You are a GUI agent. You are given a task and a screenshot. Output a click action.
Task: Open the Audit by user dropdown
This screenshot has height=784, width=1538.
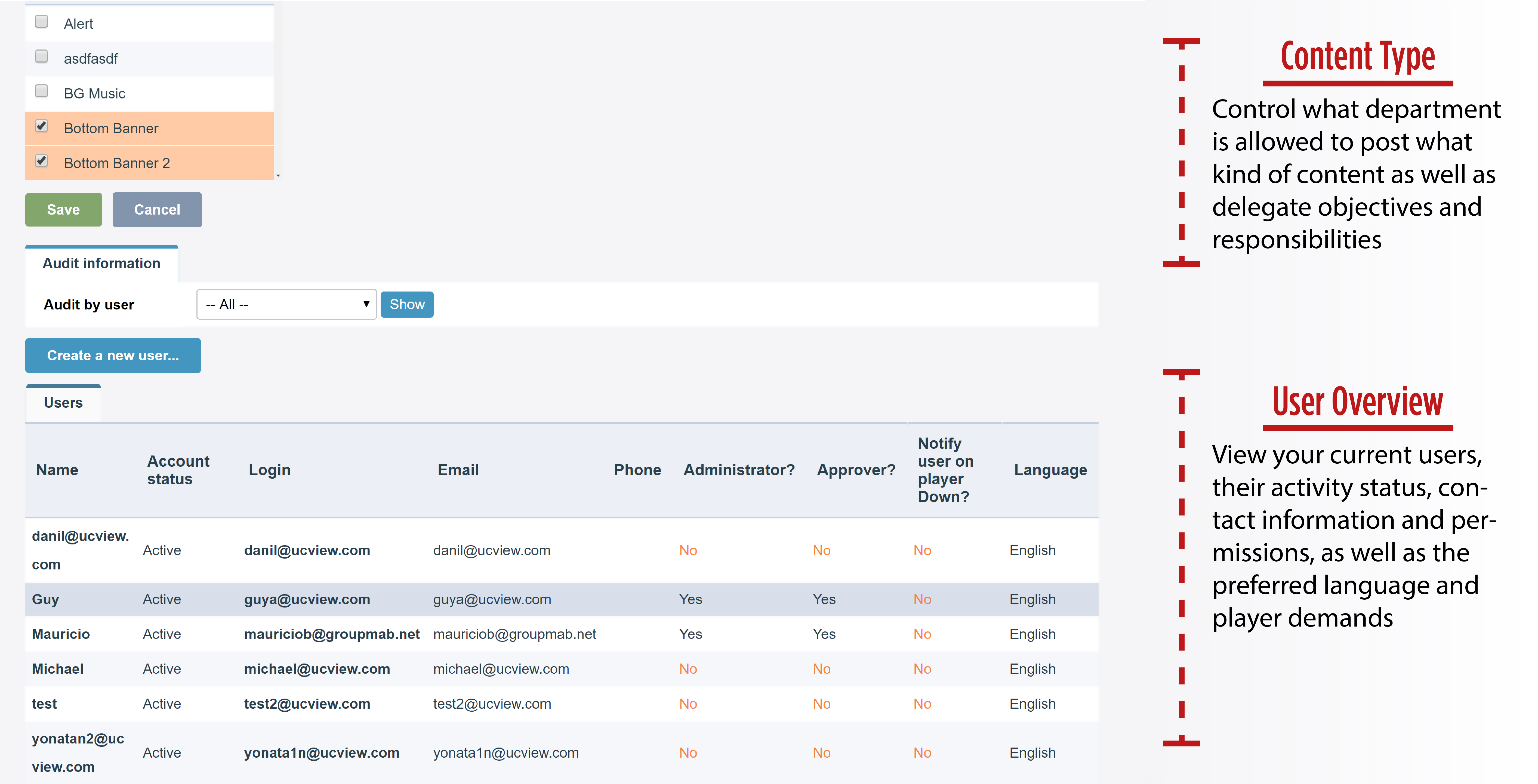coord(286,304)
